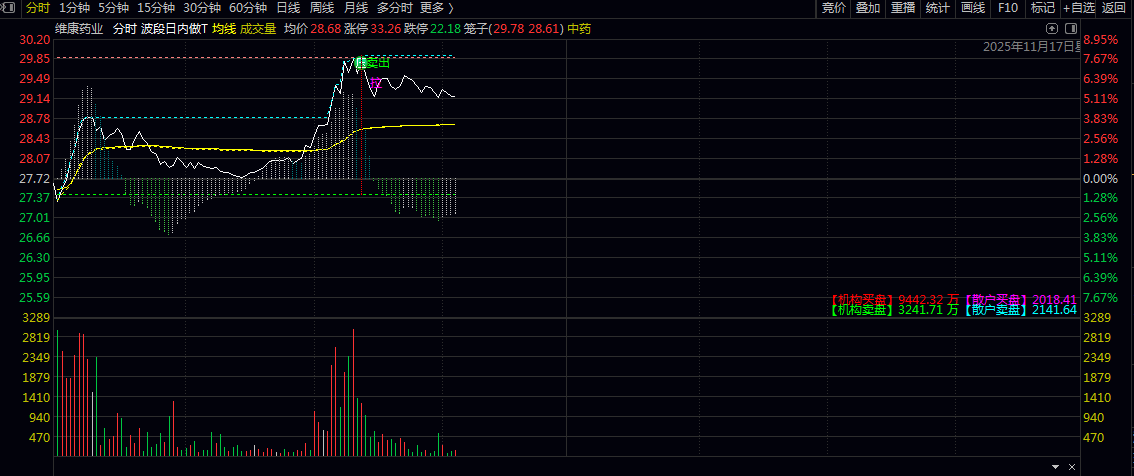The image size is (1134, 476).
Task: Click the 散户买盘 2018.41 value
Action: click(1054, 299)
